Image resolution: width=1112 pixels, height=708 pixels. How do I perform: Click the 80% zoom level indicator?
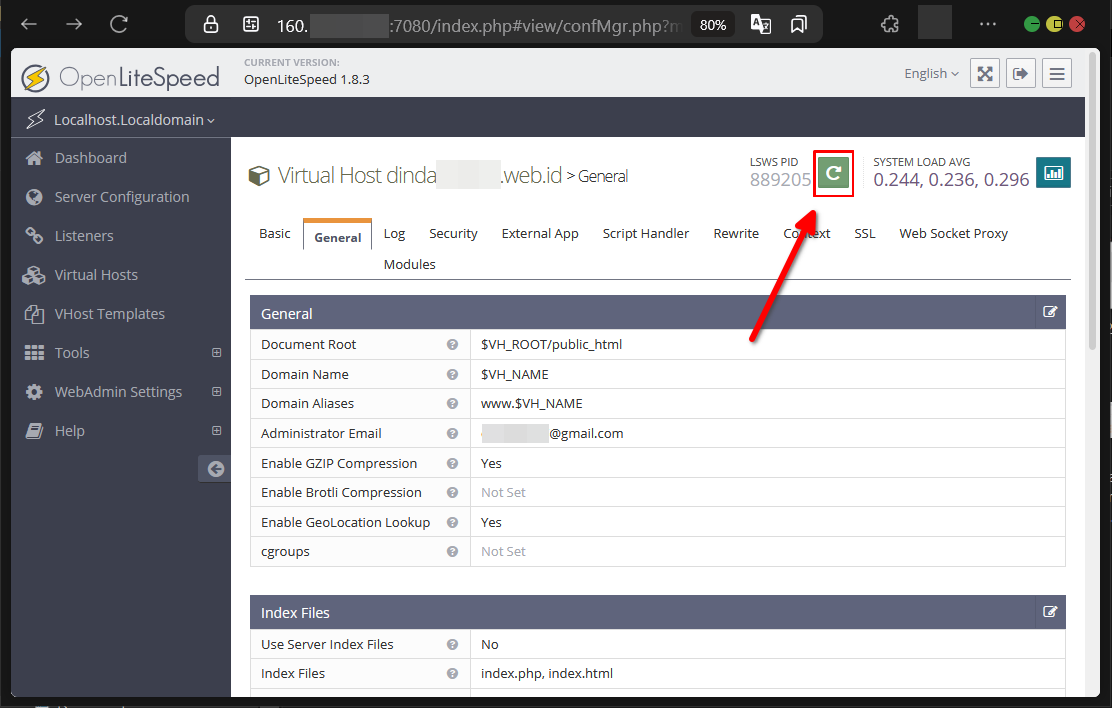click(x=712, y=25)
